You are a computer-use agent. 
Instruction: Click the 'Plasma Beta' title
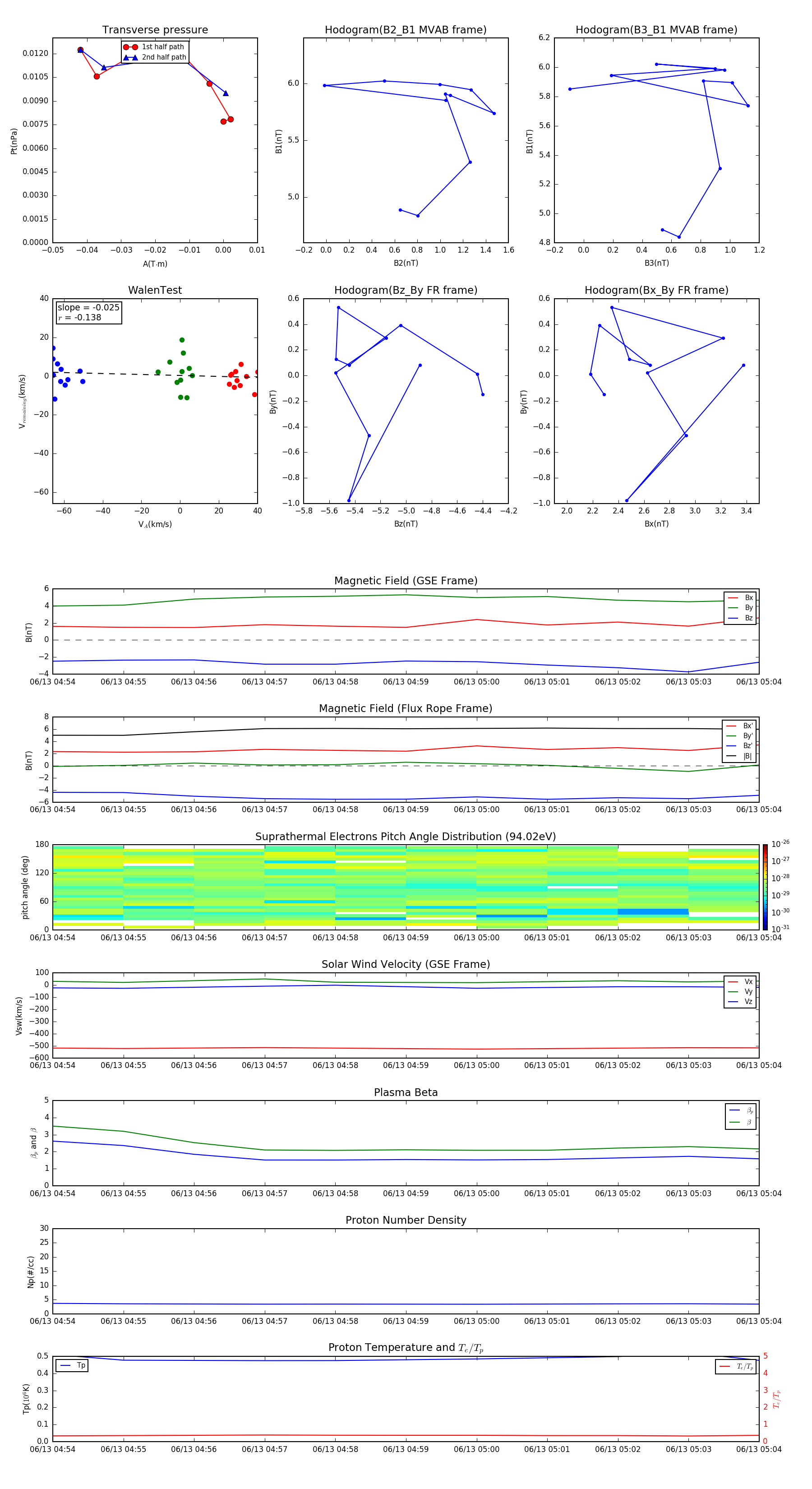406,1092
